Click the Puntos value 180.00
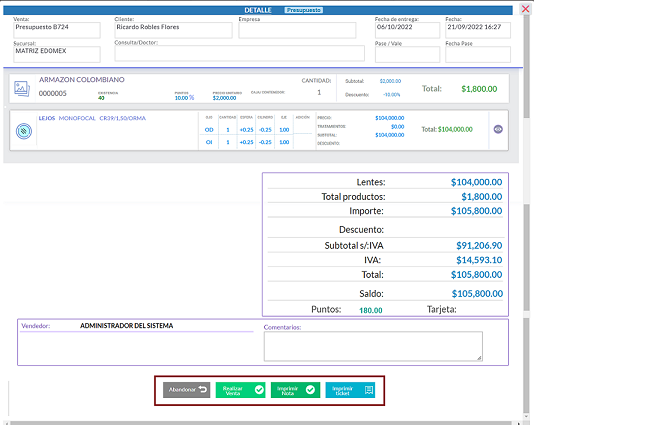This screenshot has height=425, width=665. tap(371, 310)
